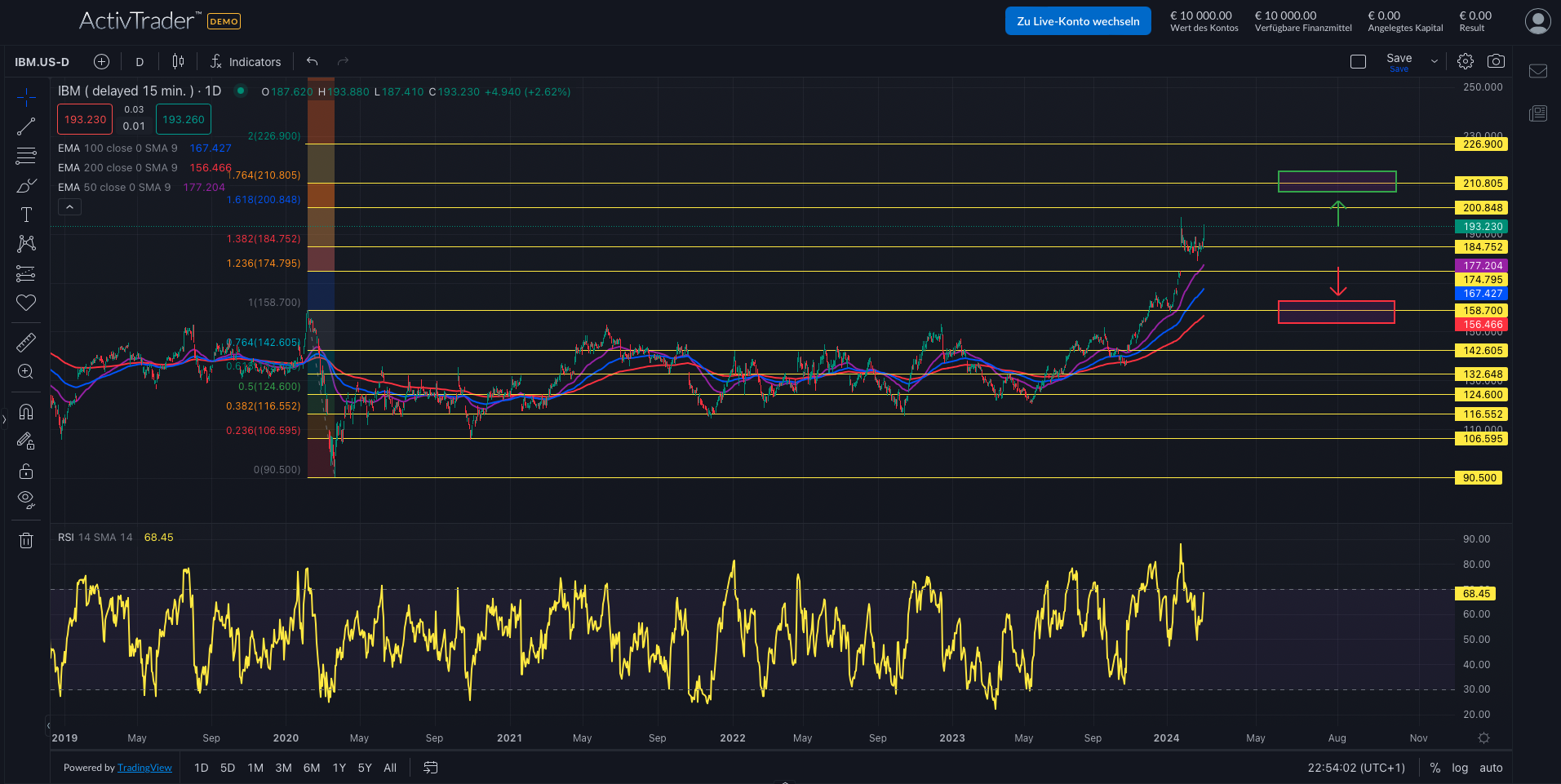Delete drawings with the trash icon
1561x784 pixels.
[26, 540]
